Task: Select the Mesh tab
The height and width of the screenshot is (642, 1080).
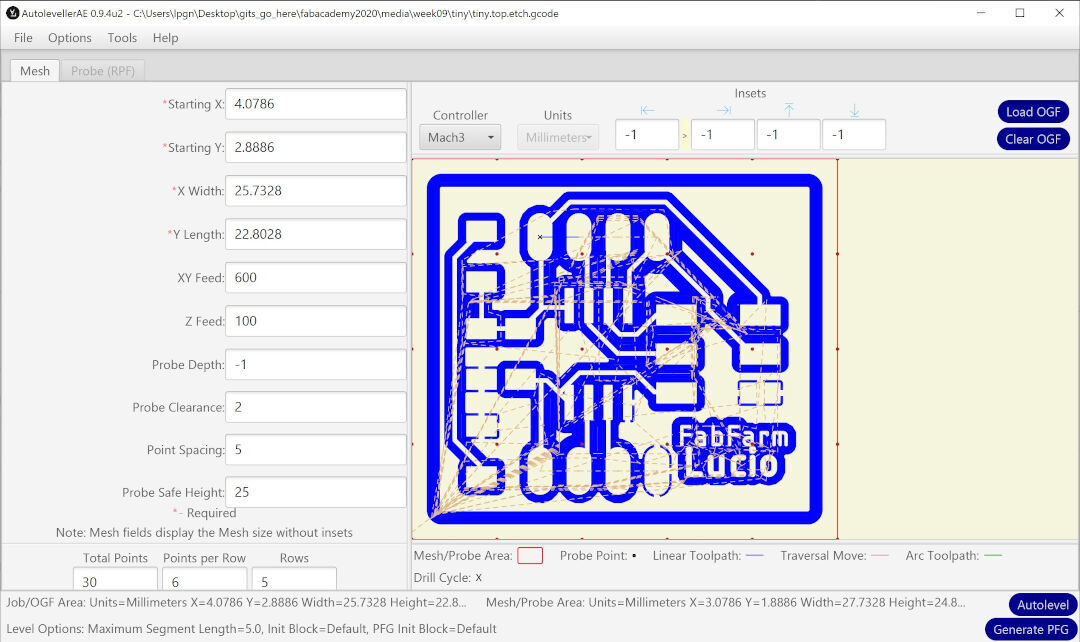Action: [35, 70]
